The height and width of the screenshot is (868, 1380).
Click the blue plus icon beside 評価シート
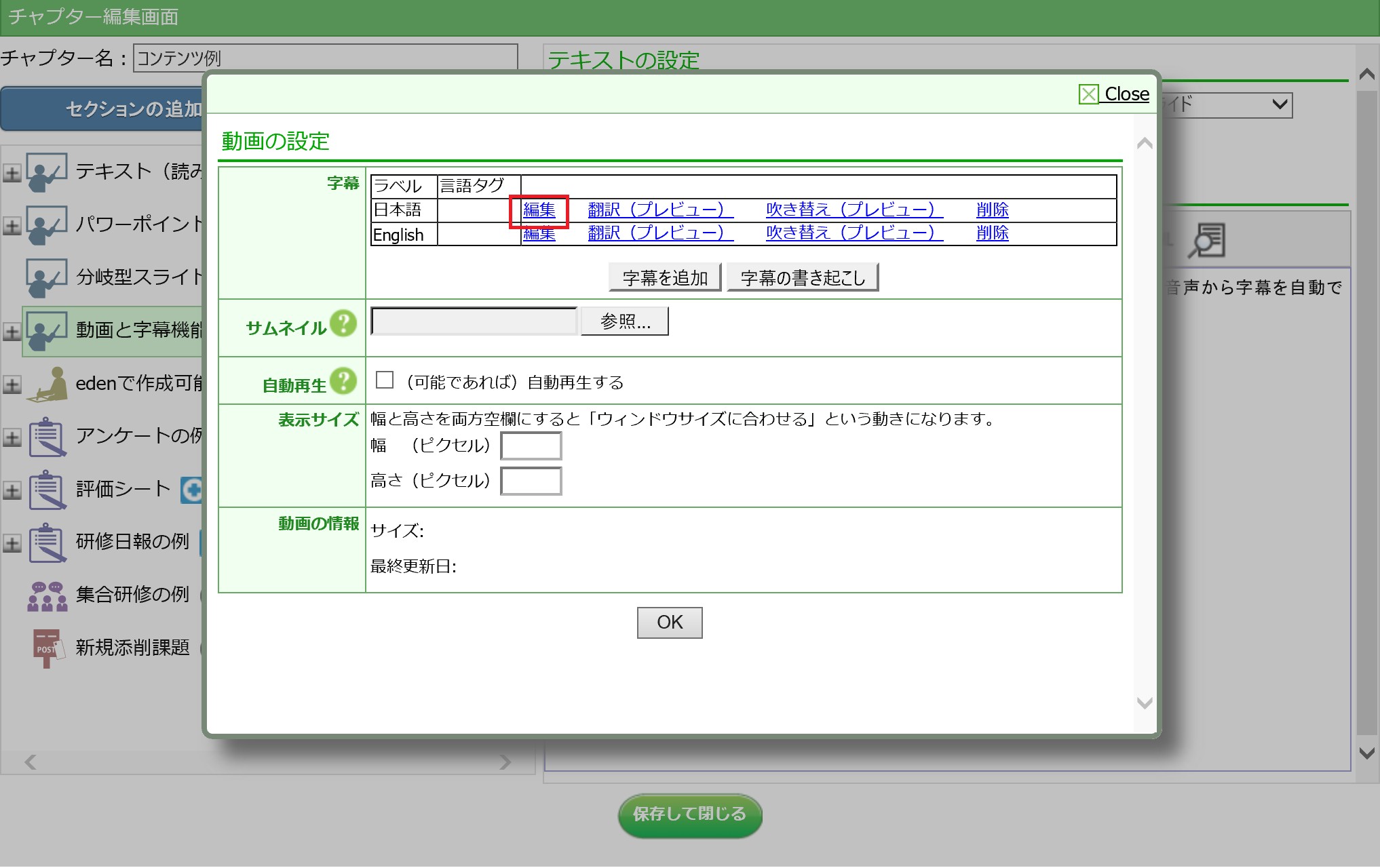tap(193, 490)
